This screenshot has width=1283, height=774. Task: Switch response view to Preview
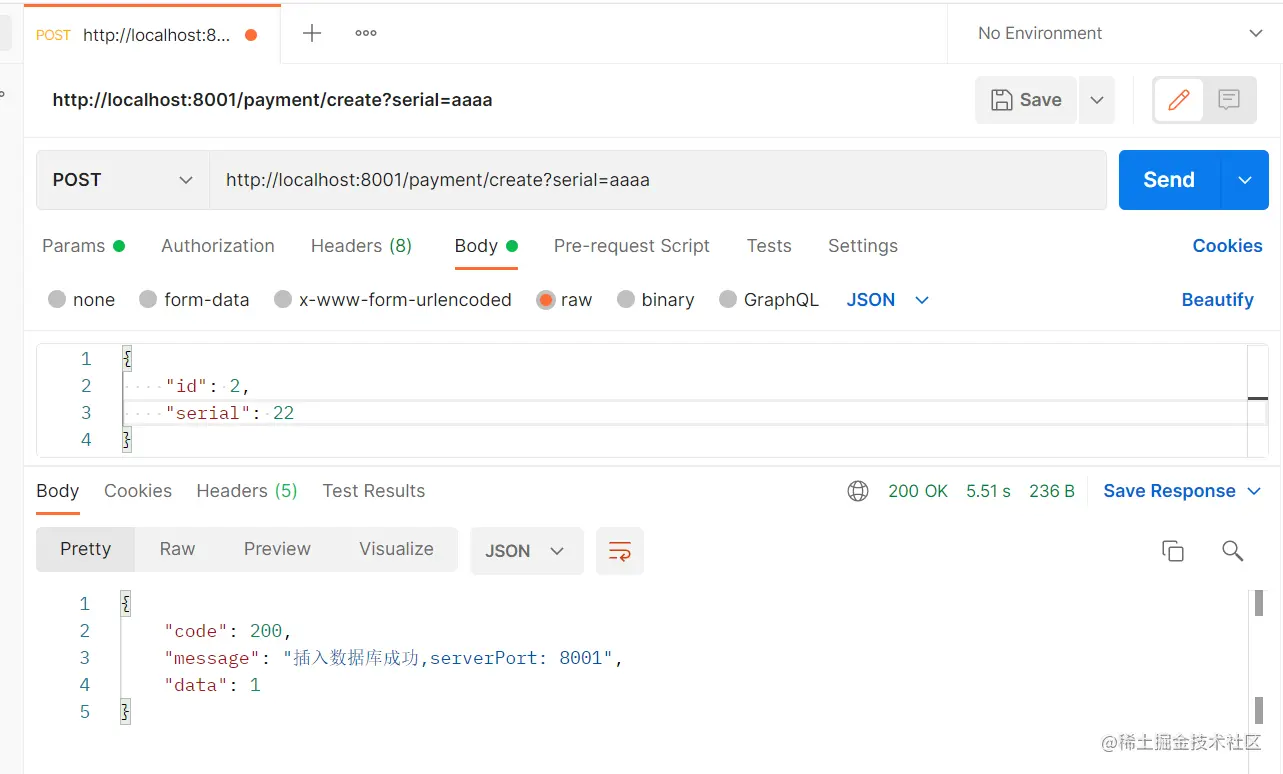277,549
